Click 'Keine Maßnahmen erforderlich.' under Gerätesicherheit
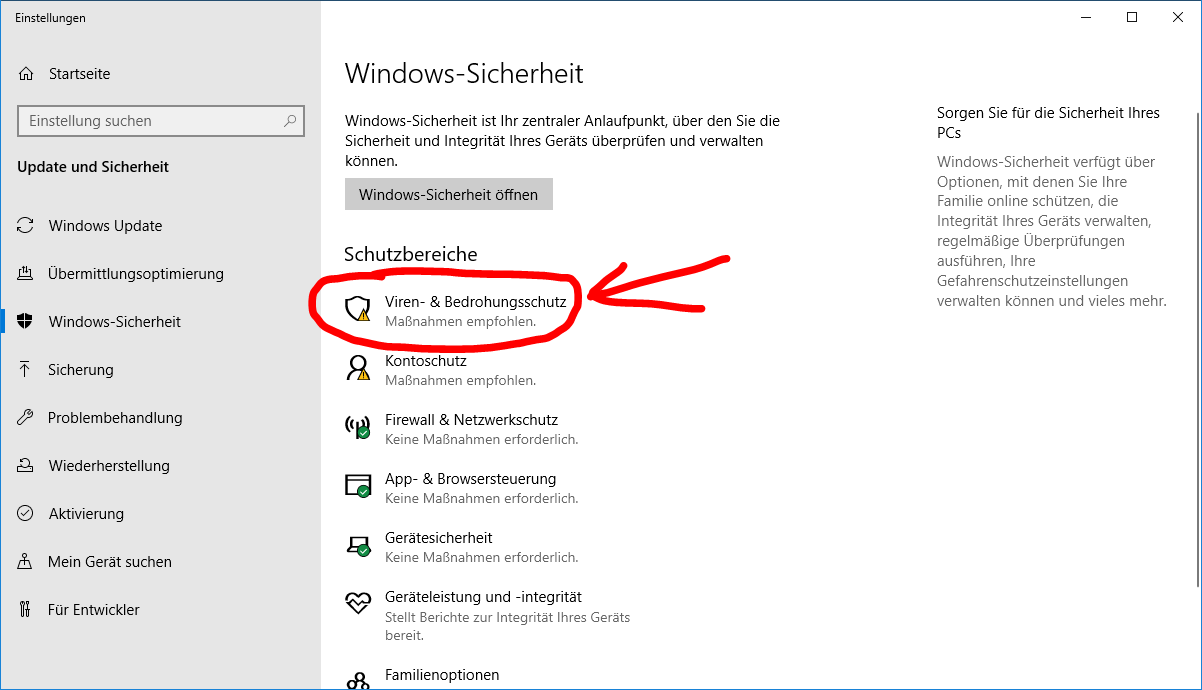Image resolution: width=1202 pixels, height=690 pixels. [481, 558]
